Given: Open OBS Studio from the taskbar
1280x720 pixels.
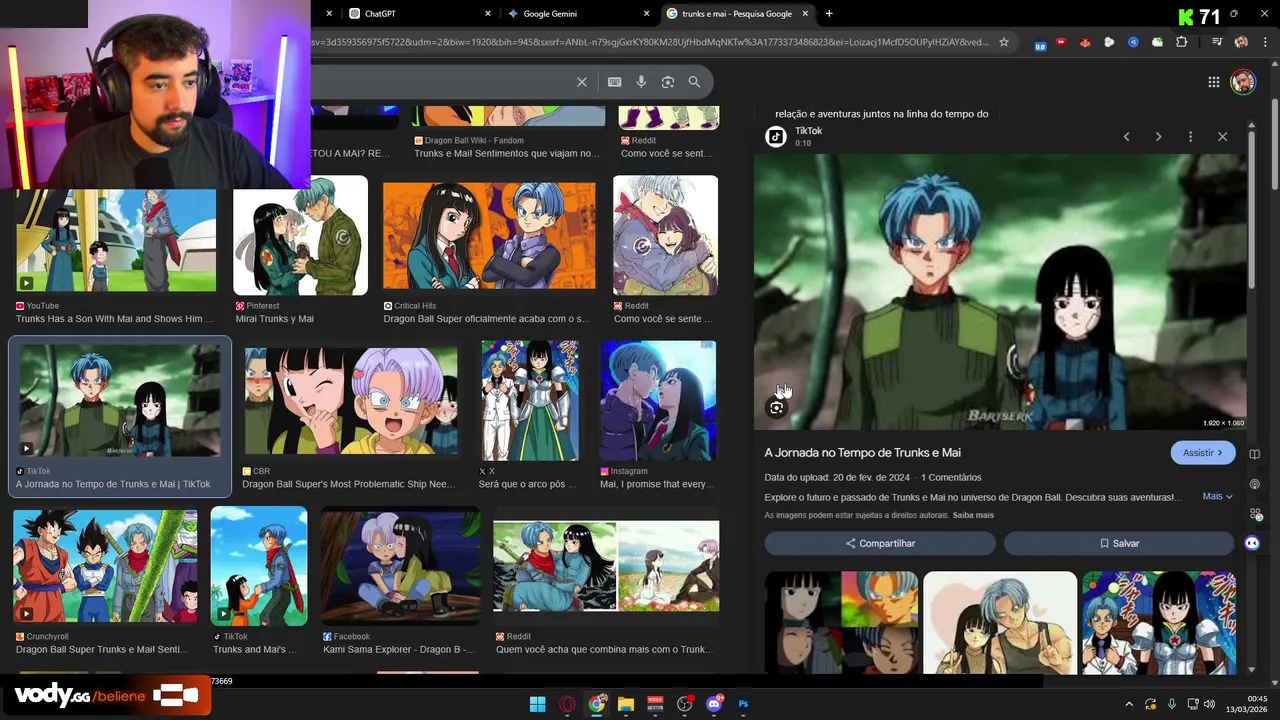Looking at the screenshot, I should [x=685, y=704].
